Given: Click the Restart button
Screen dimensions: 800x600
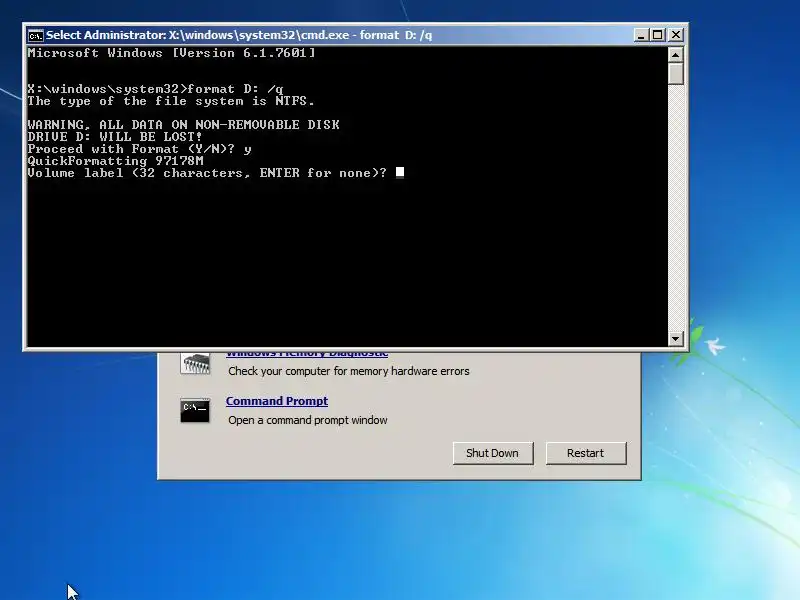Looking at the screenshot, I should point(586,453).
